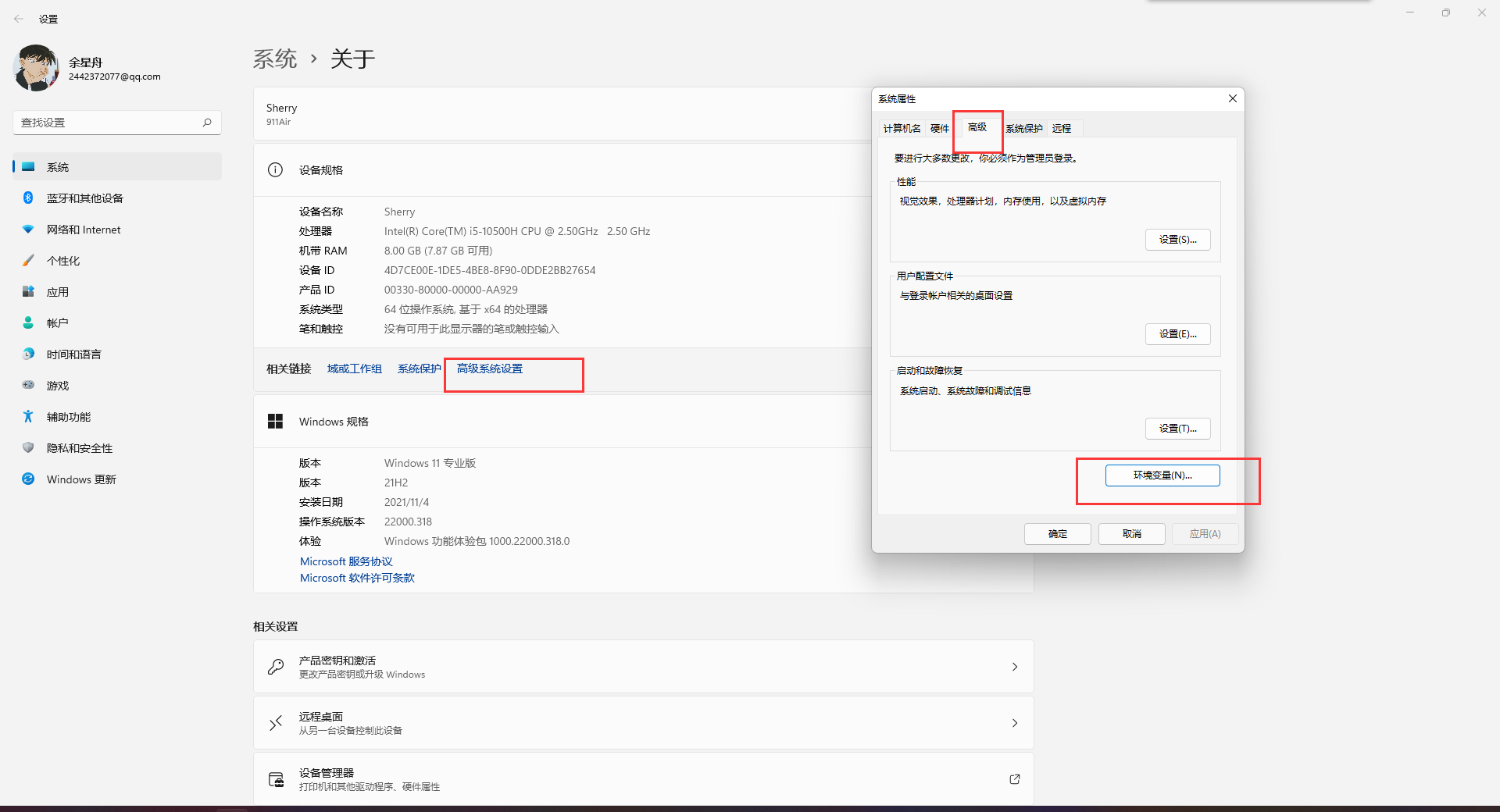Click the 操作系统版本 value 22000.318

[x=408, y=522]
